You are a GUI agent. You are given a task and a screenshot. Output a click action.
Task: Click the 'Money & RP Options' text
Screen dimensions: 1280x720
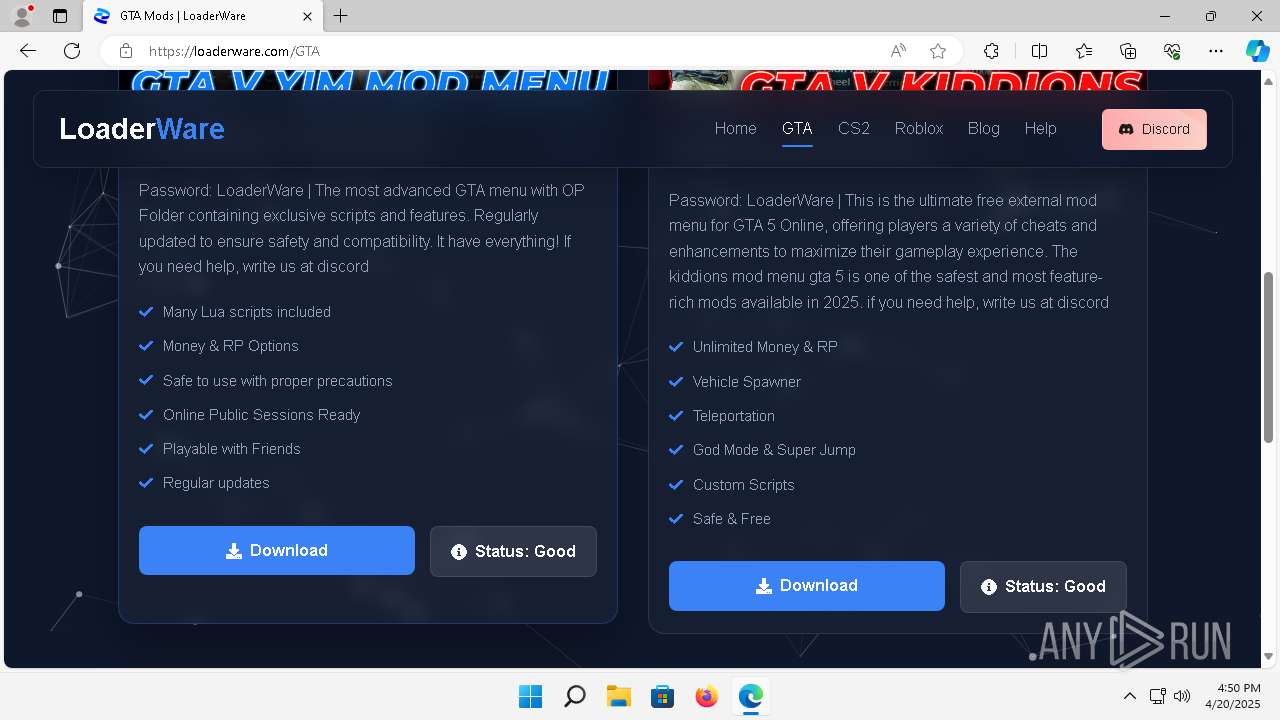click(x=231, y=346)
